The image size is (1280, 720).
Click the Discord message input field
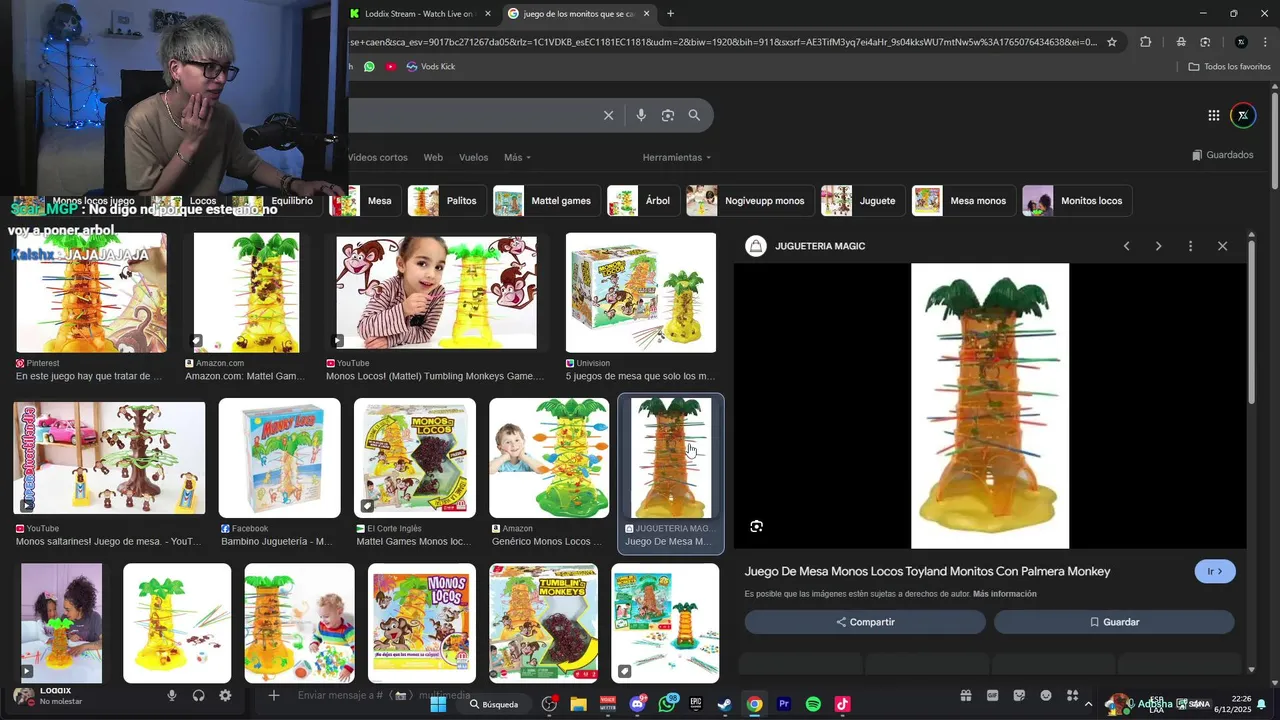pos(384,695)
